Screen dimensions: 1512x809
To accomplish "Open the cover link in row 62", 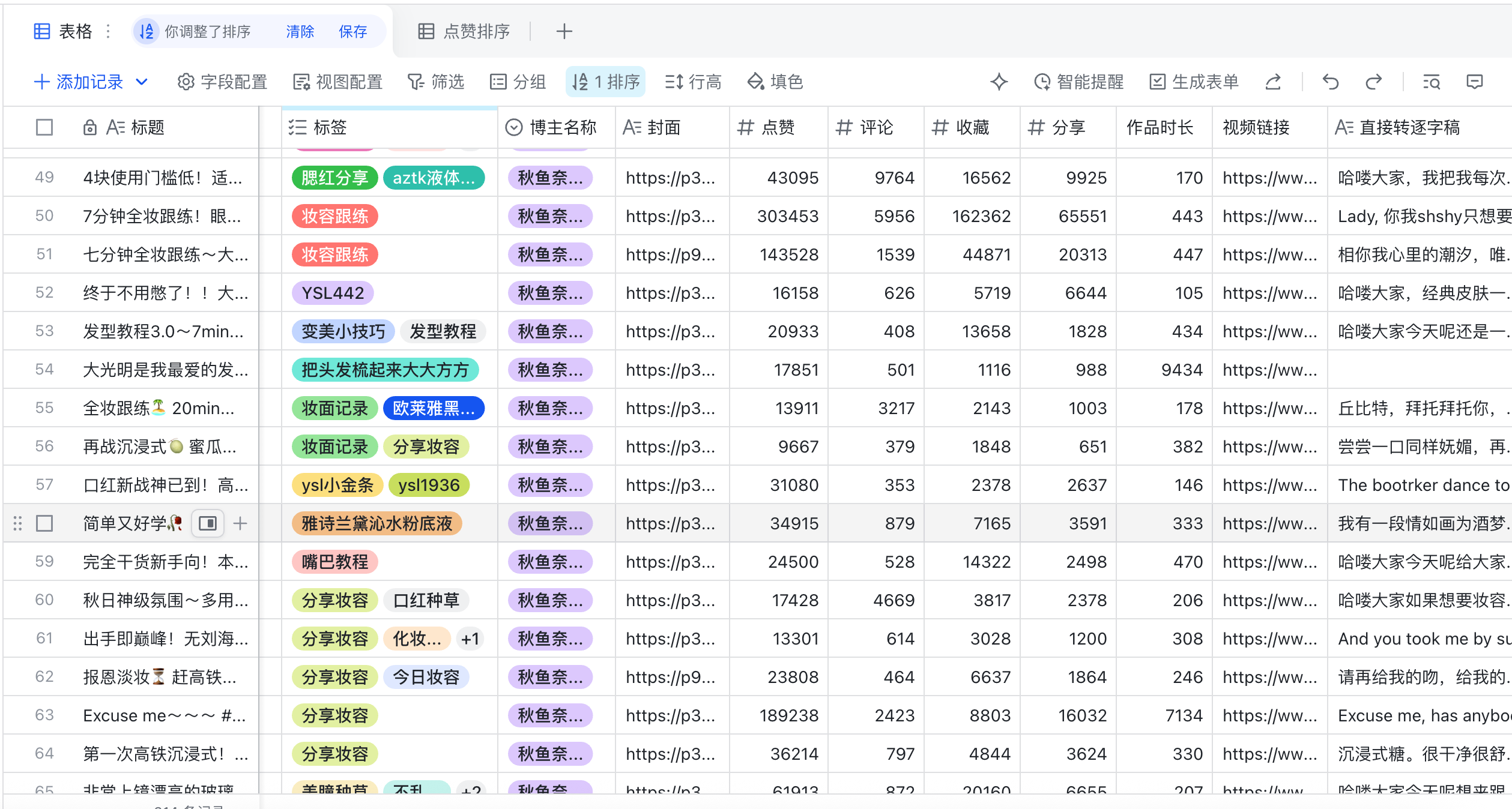I will [671, 677].
